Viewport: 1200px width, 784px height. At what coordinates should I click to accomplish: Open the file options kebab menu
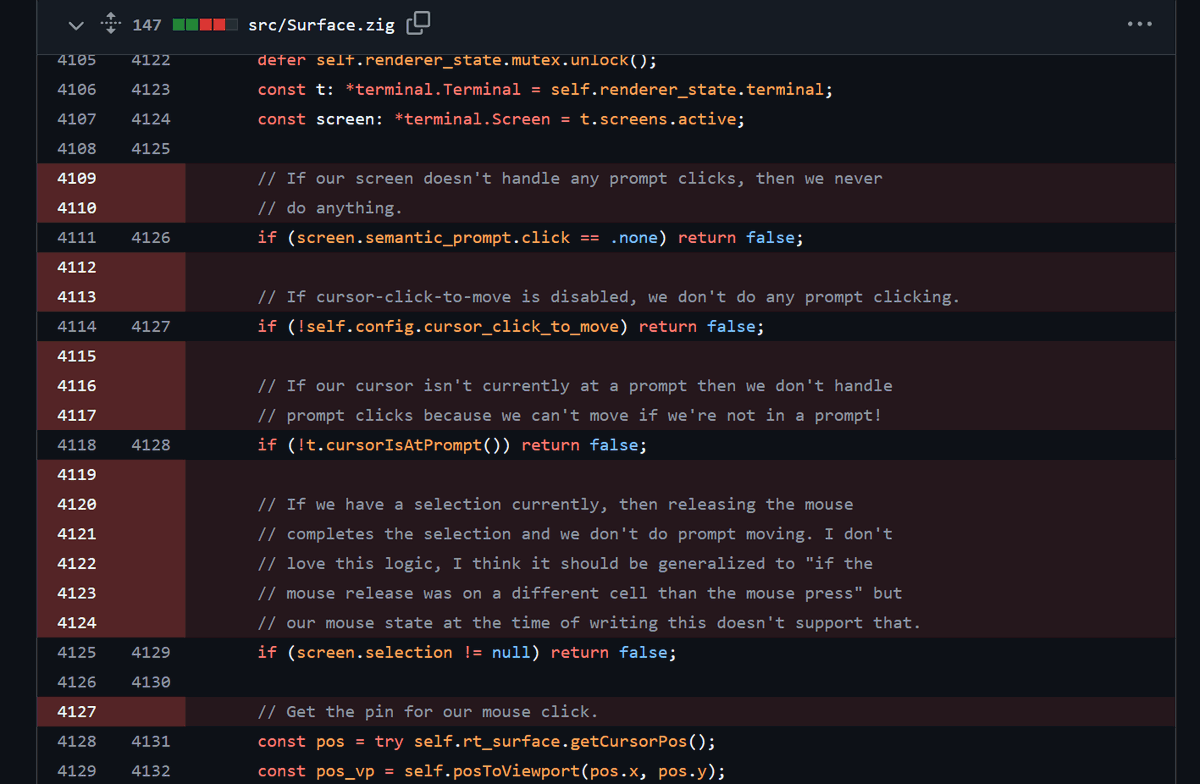(x=1139, y=24)
